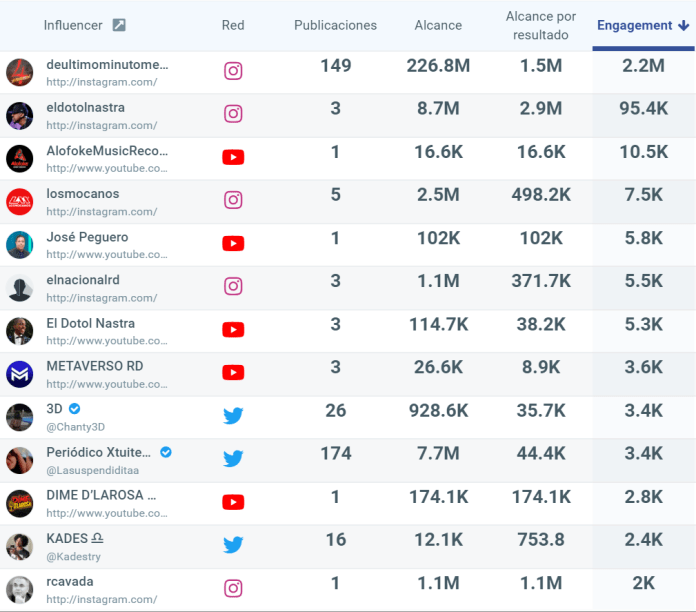Open the export icon next to Influencer

(x=119, y=25)
